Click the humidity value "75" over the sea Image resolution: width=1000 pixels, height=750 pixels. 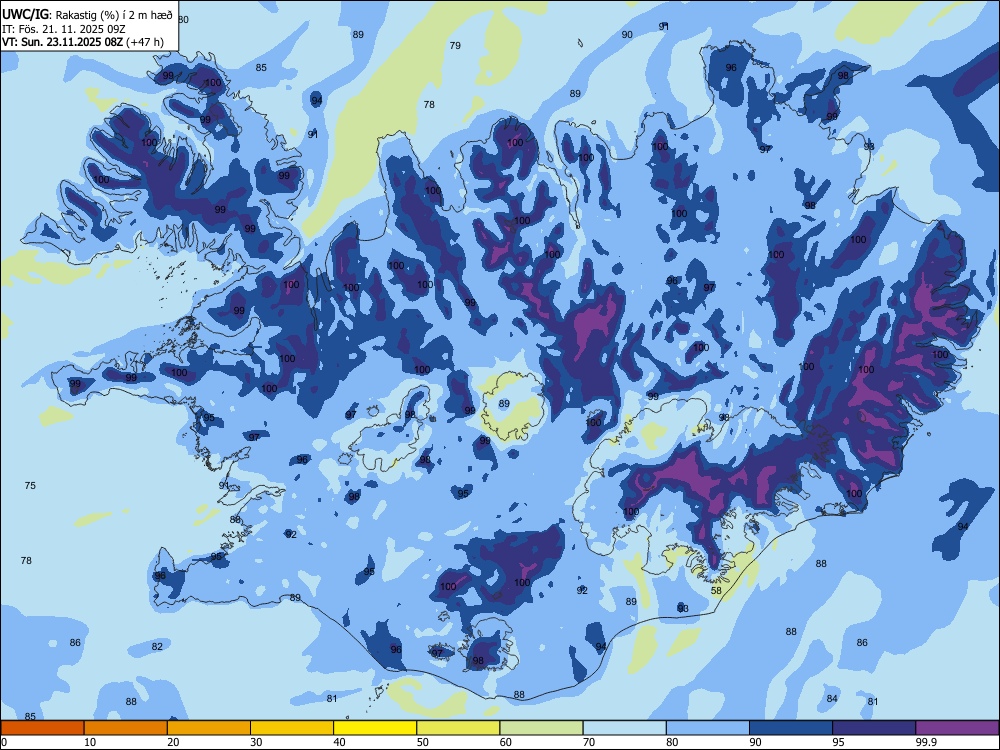pos(30,485)
